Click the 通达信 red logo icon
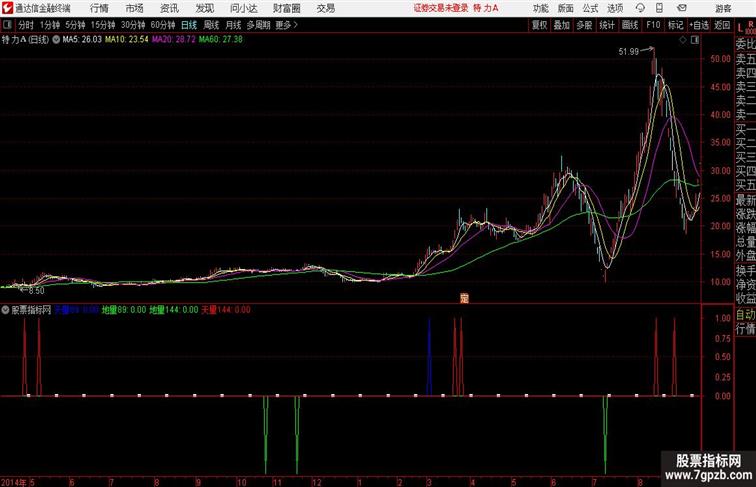 coord(7,8)
